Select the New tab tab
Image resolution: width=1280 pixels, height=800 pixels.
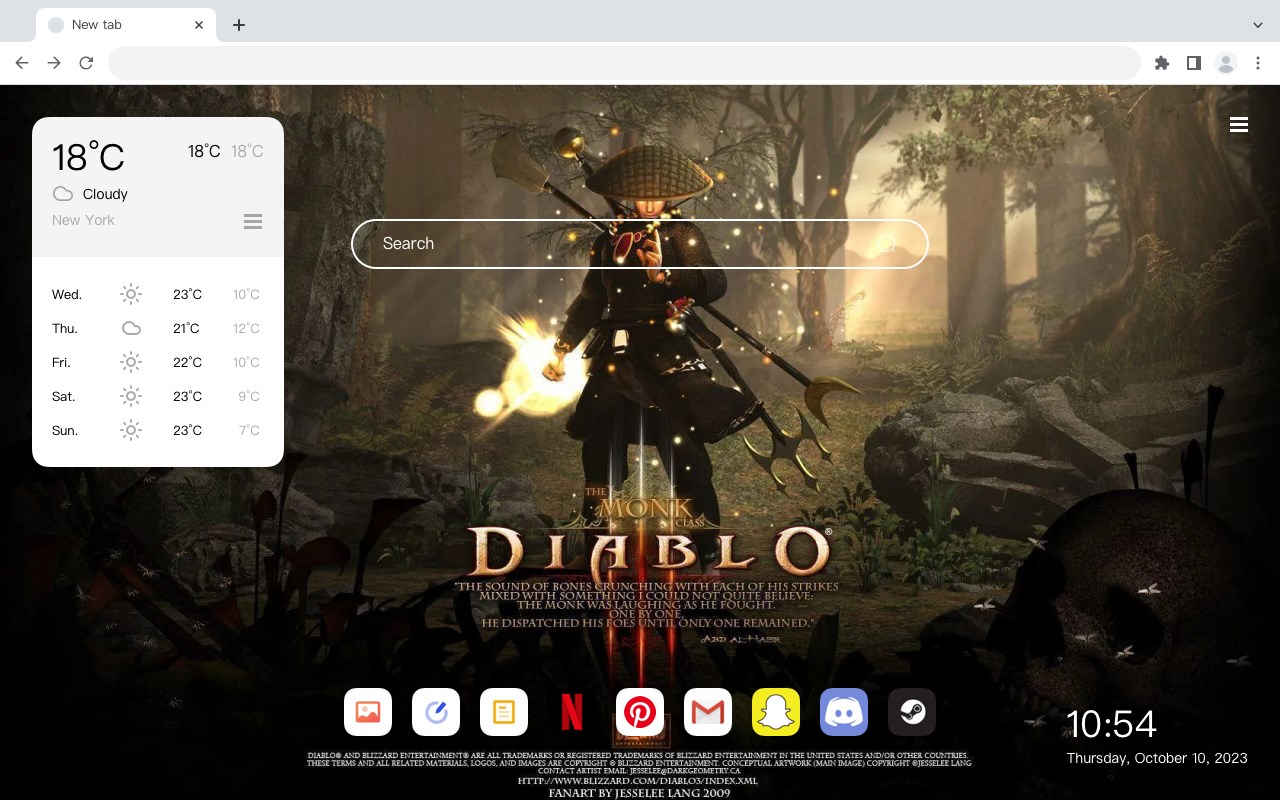(126, 25)
